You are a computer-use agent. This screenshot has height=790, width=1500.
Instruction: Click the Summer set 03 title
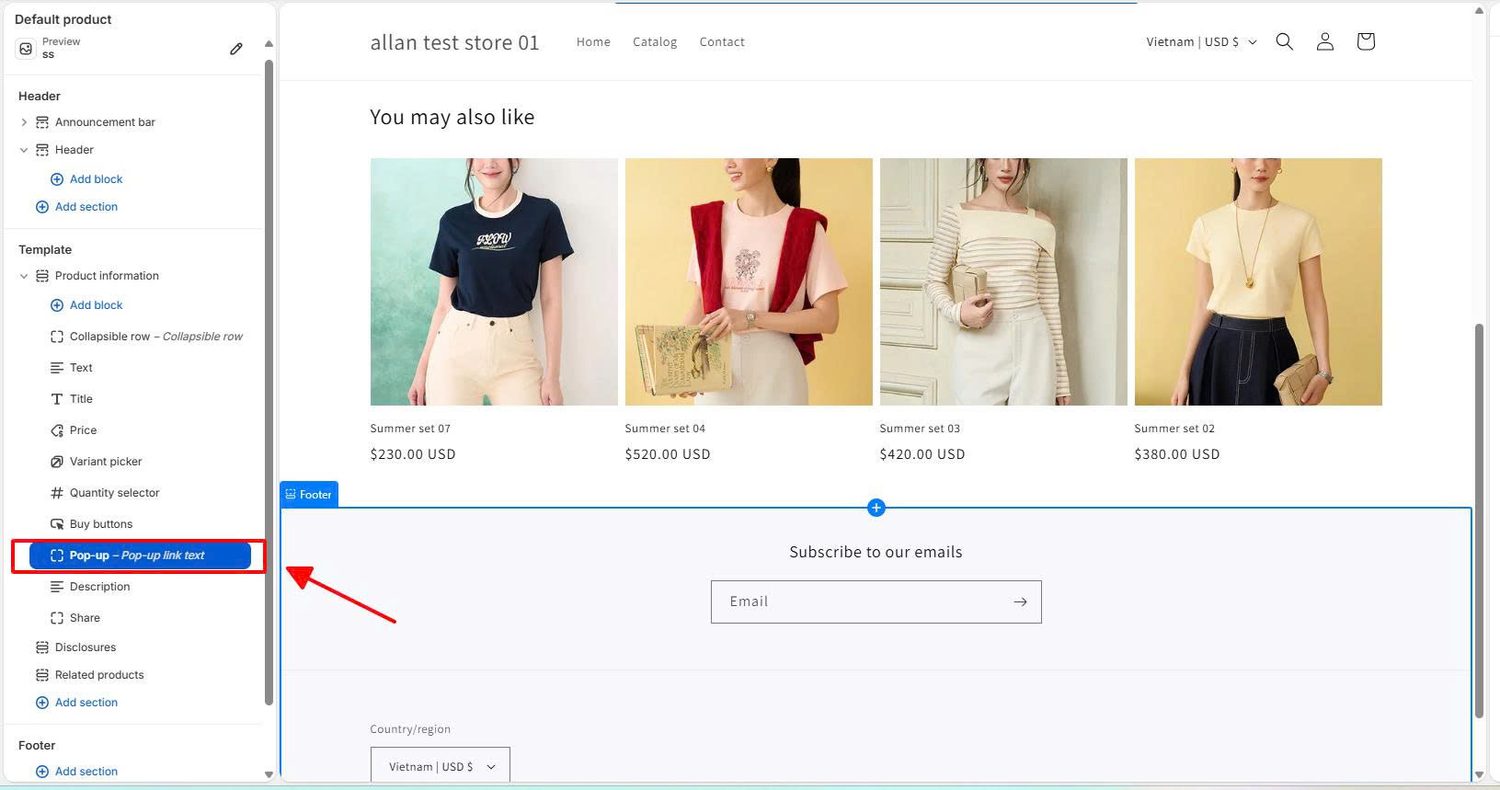[x=920, y=429]
